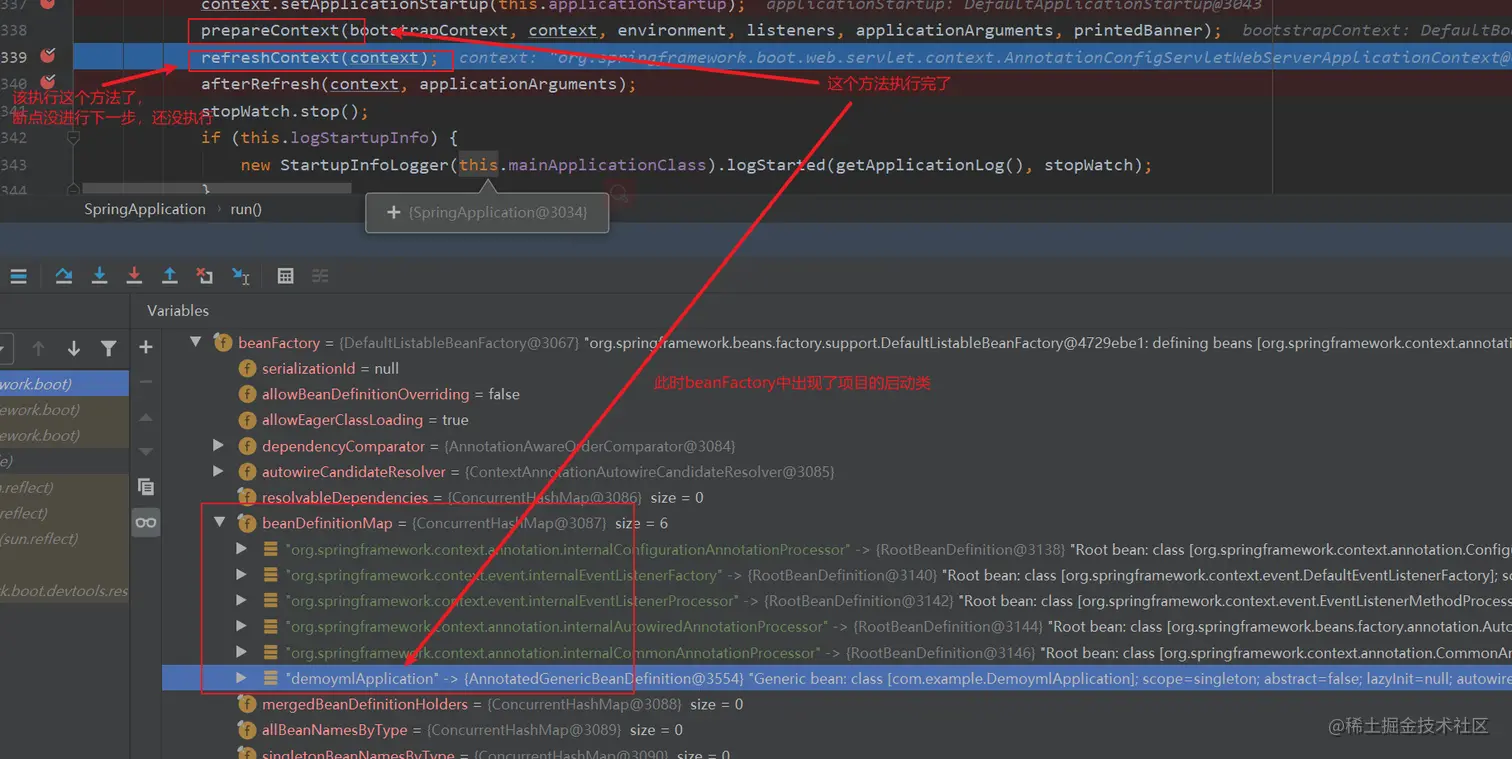
Task: Click the Drop Frame icon
Action: click(x=205, y=276)
